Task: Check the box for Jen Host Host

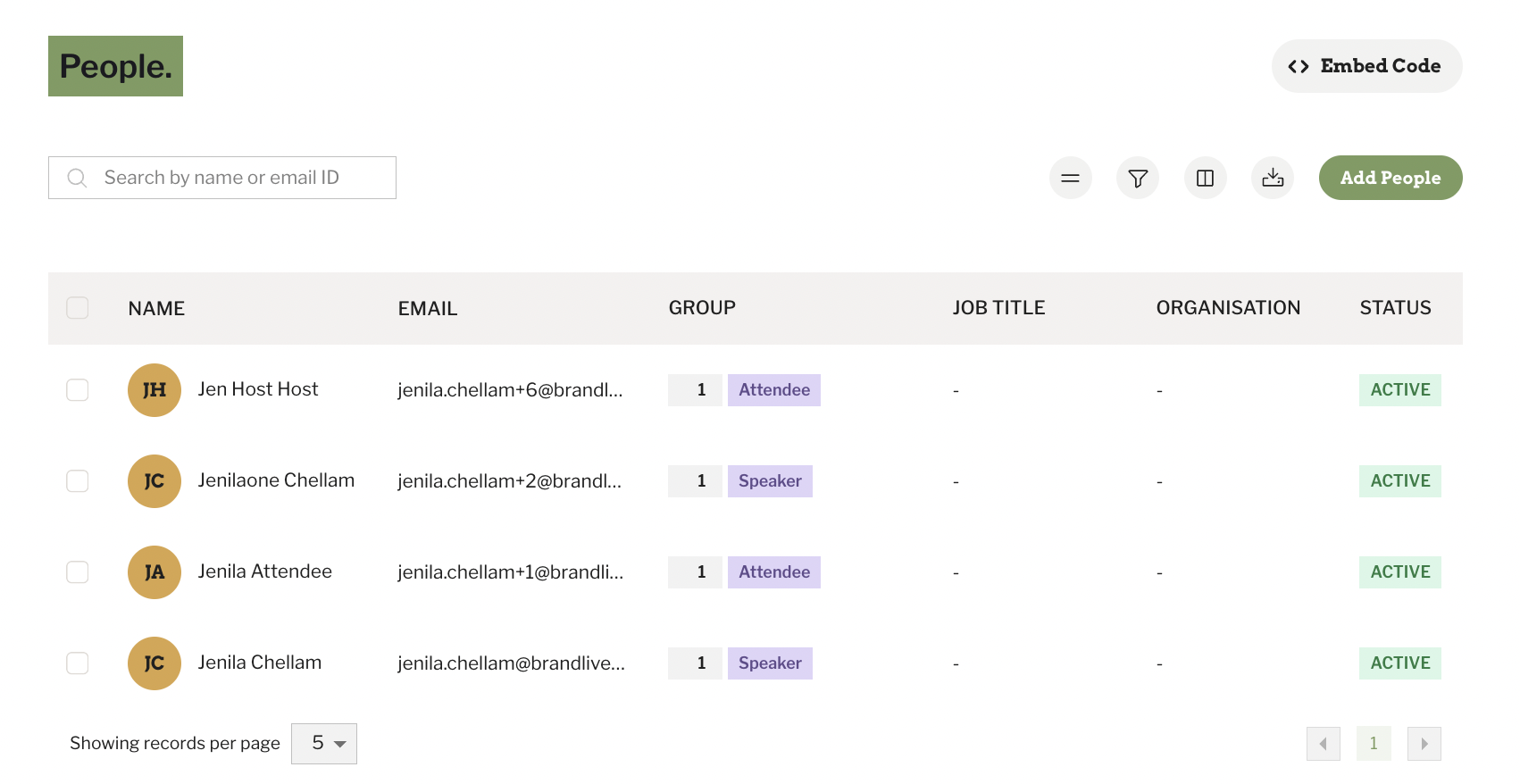Action: pyautogui.click(x=78, y=390)
